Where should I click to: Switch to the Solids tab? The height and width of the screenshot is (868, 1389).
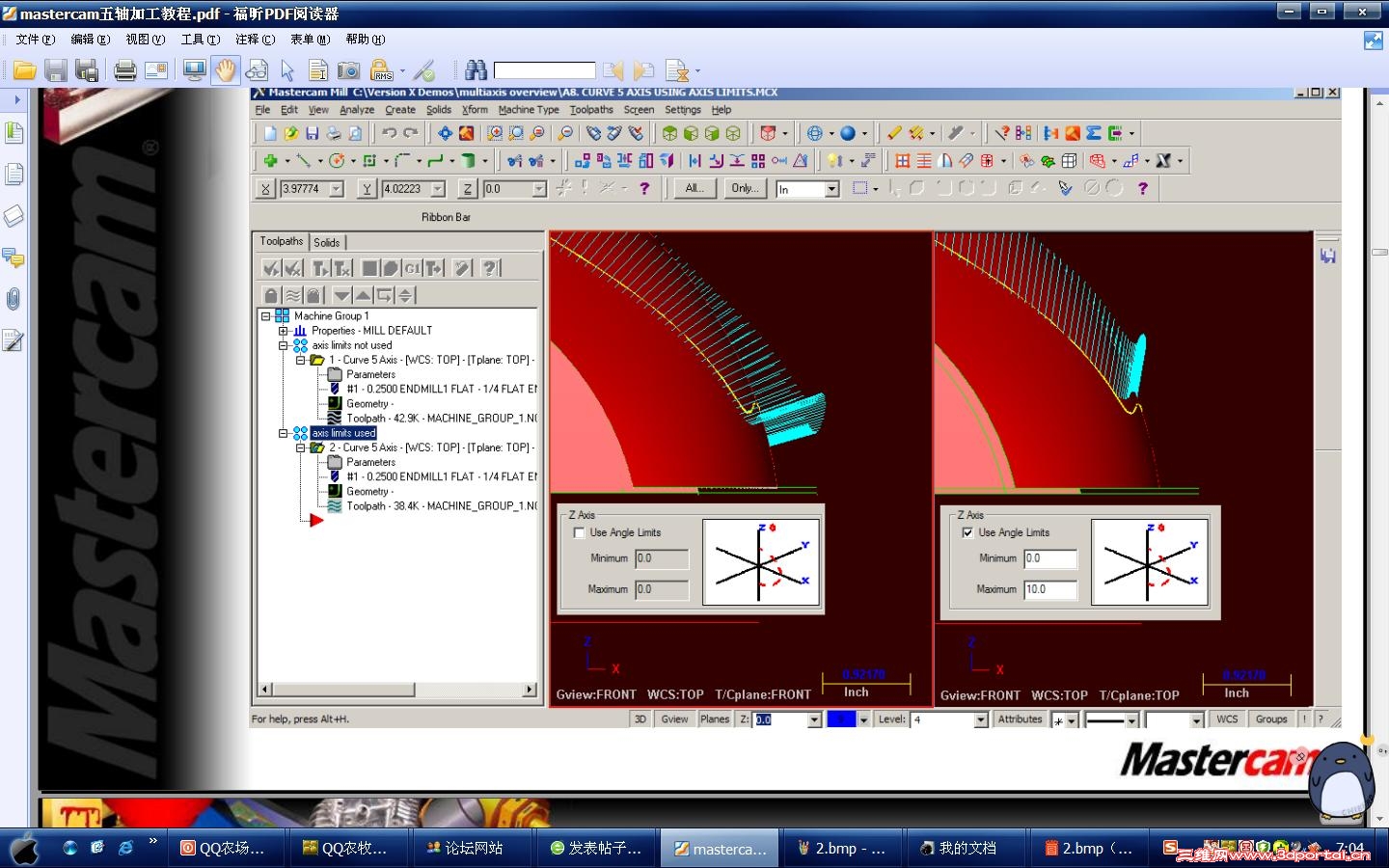pyautogui.click(x=327, y=242)
